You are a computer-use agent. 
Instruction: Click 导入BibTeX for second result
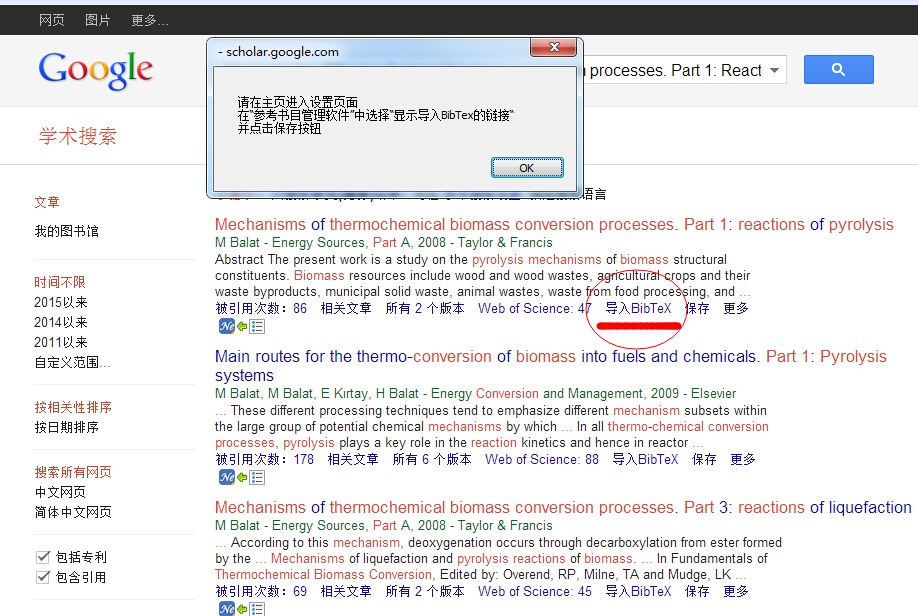tap(645, 459)
